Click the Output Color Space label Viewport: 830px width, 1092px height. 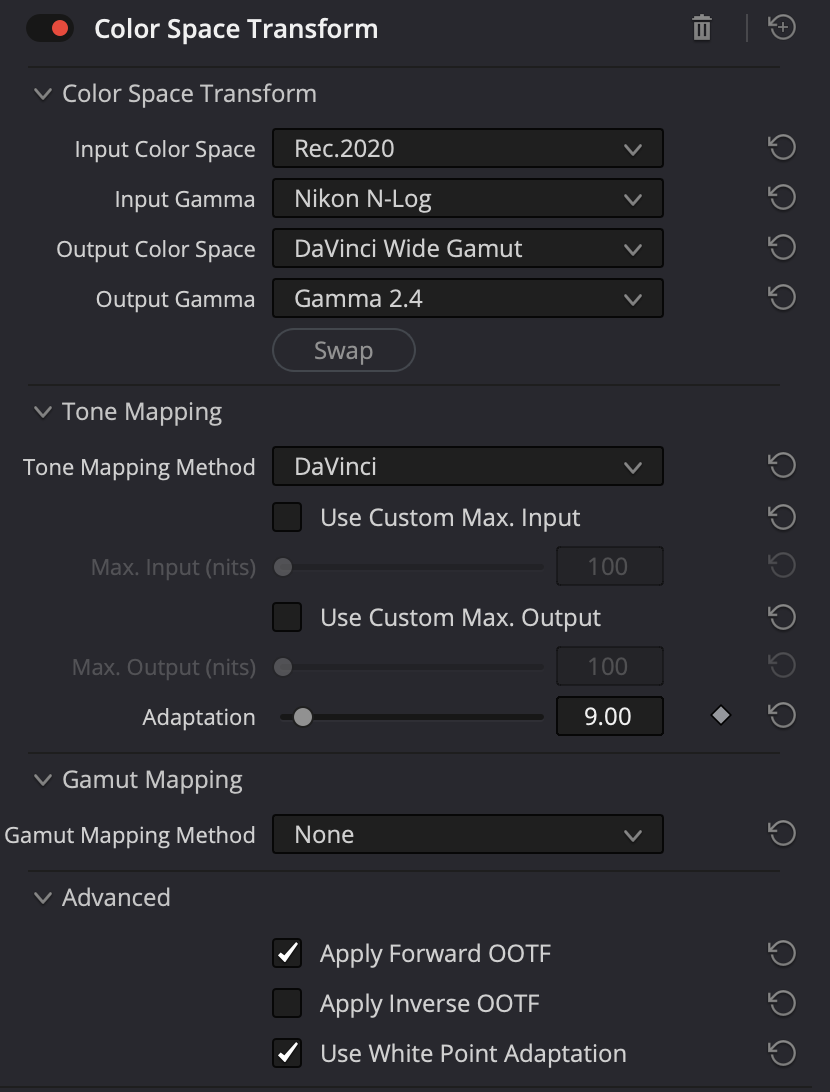pos(156,249)
